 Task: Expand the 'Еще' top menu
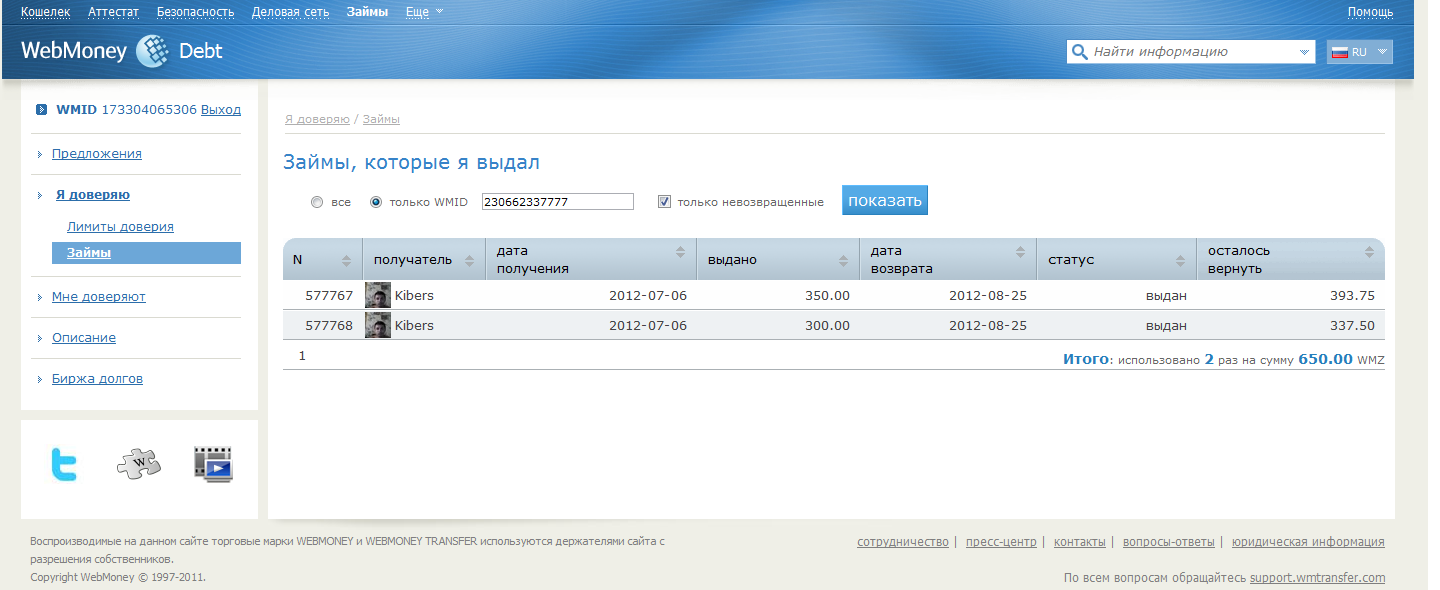pyautogui.click(x=424, y=12)
